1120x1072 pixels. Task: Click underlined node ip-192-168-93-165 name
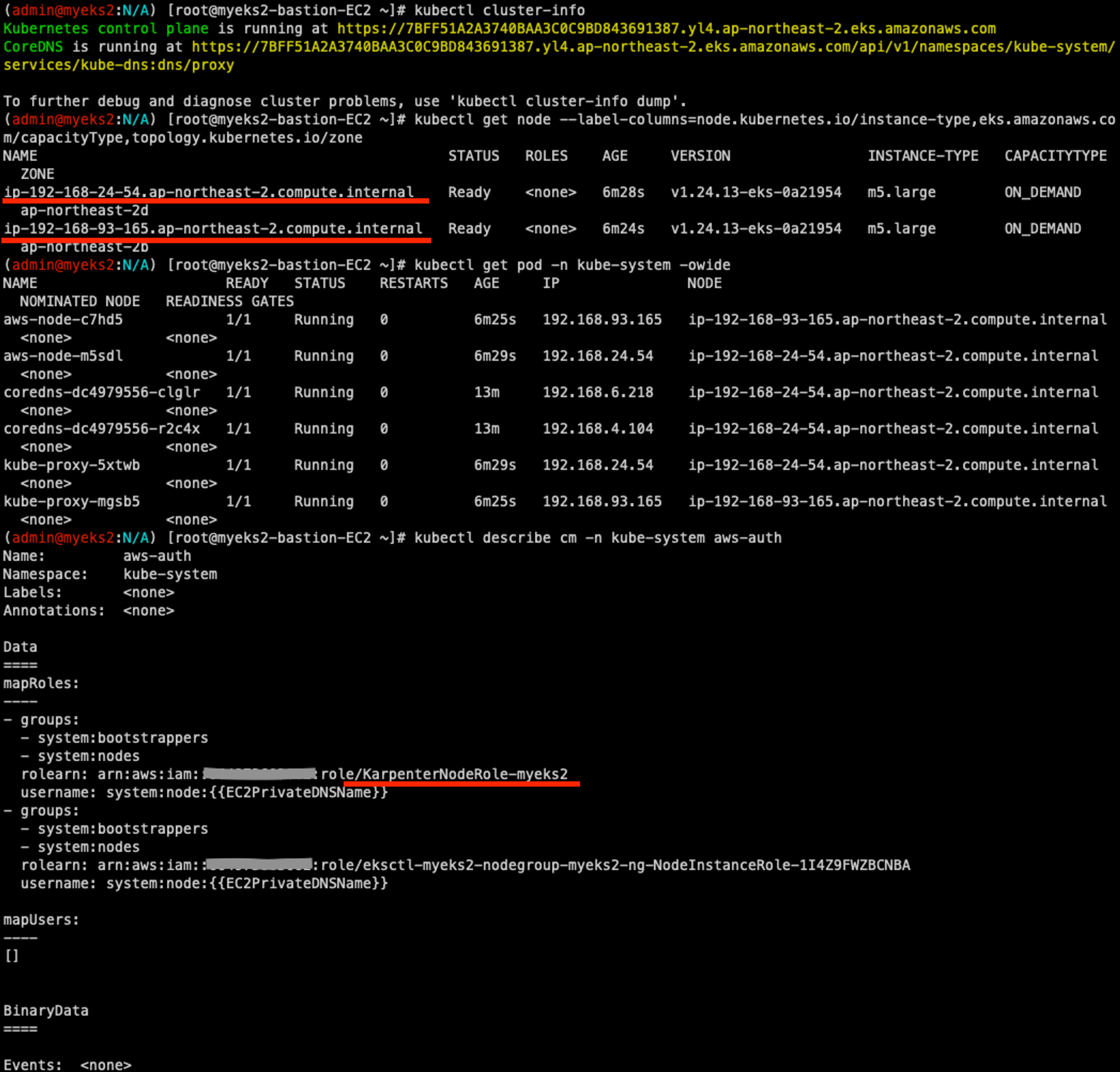click(213, 229)
